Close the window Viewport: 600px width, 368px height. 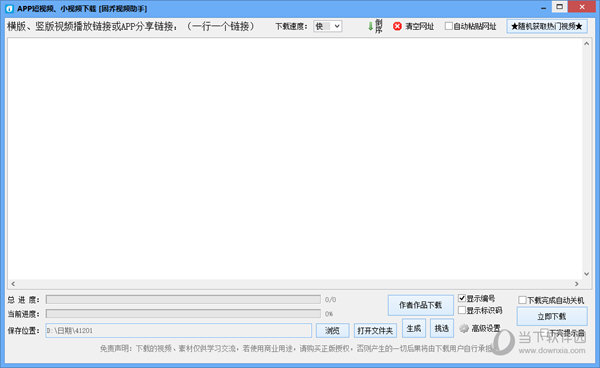point(582,7)
